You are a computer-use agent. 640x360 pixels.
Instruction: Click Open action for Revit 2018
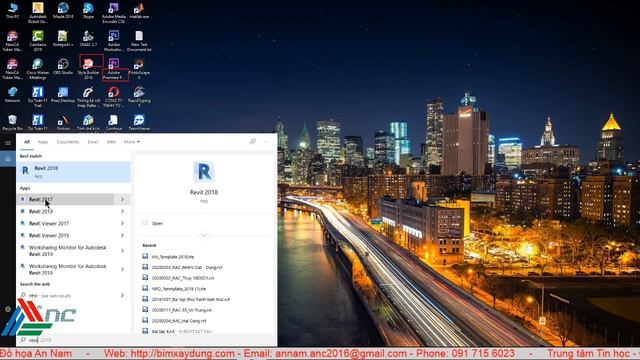click(x=157, y=223)
